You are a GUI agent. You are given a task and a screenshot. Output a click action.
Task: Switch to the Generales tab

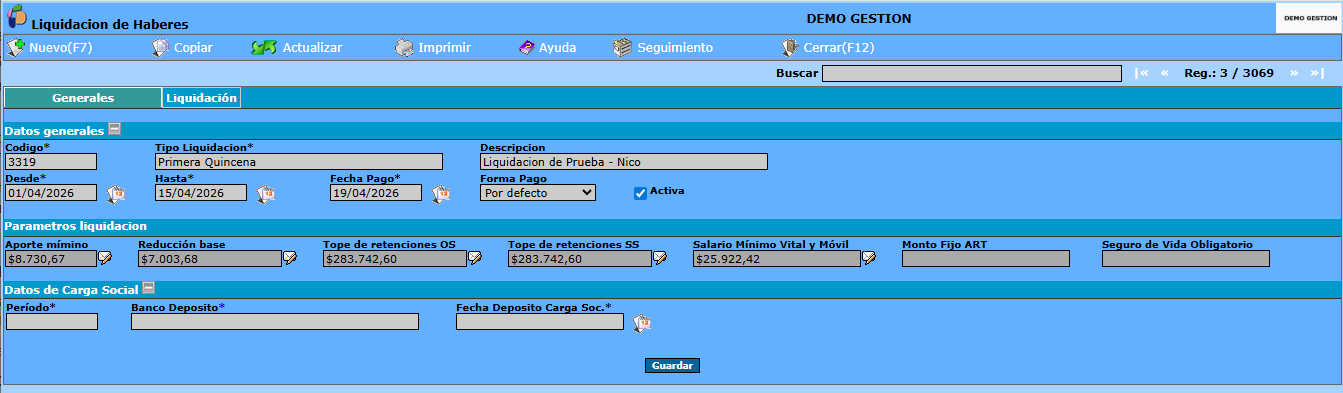(83, 98)
